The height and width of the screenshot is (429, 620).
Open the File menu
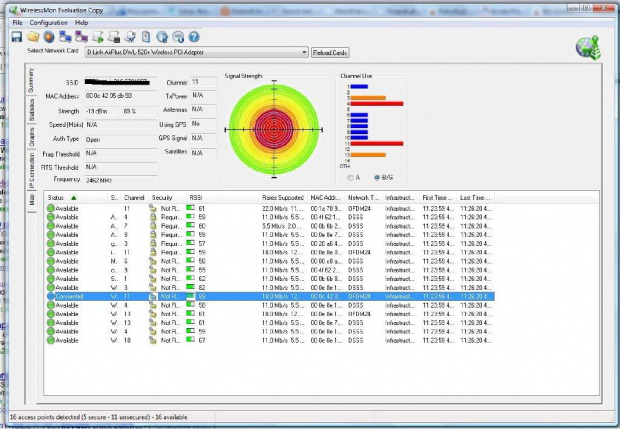pos(17,21)
